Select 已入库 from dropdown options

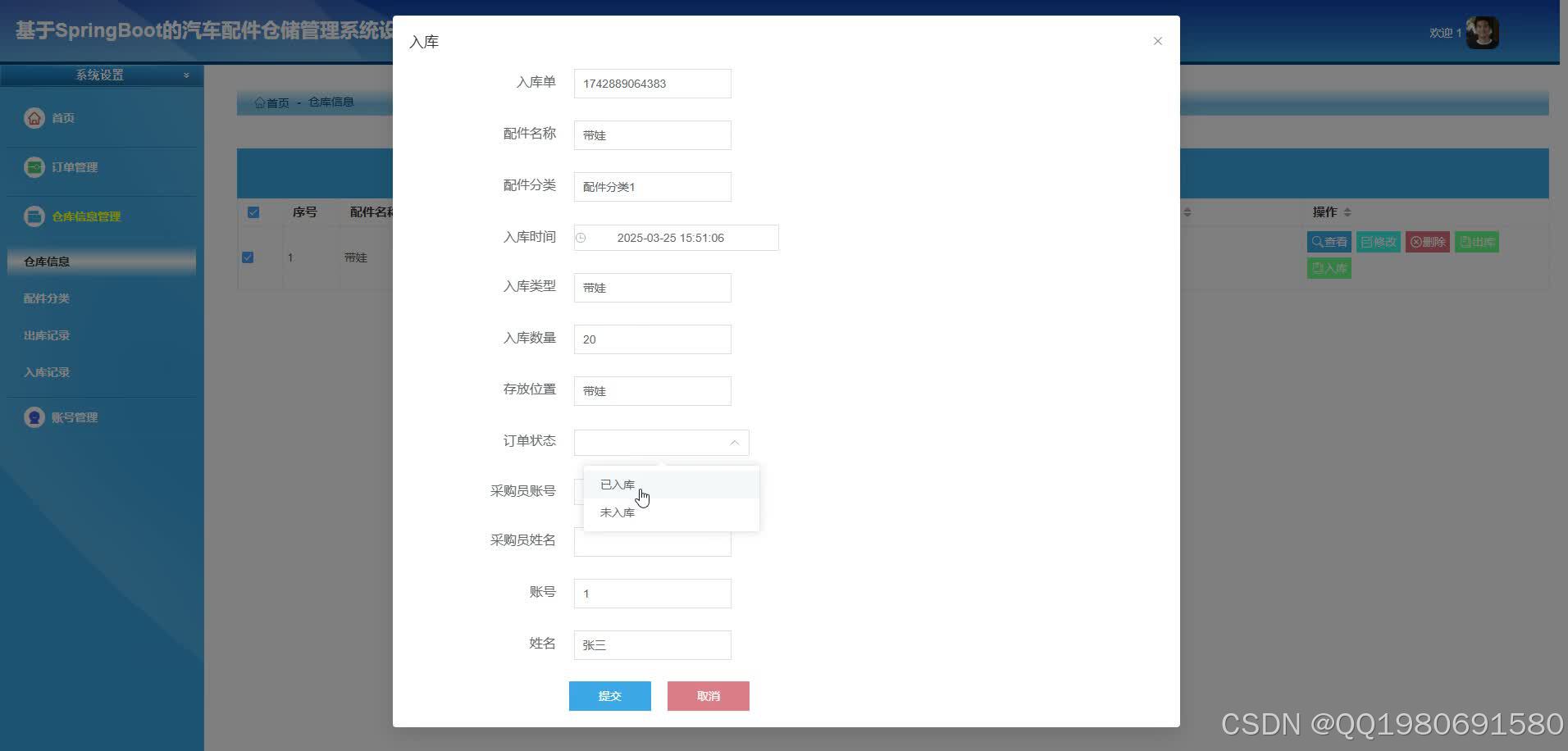click(617, 485)
